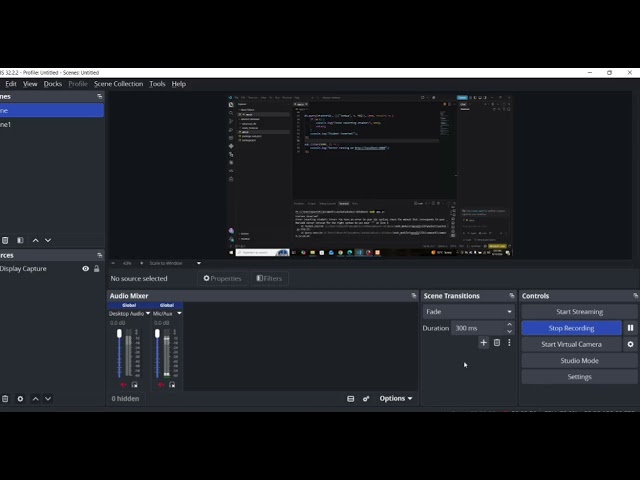This screenshot has height=480, width=640.
Task: Remove transition using the trash icon
Action: [497, 342]
